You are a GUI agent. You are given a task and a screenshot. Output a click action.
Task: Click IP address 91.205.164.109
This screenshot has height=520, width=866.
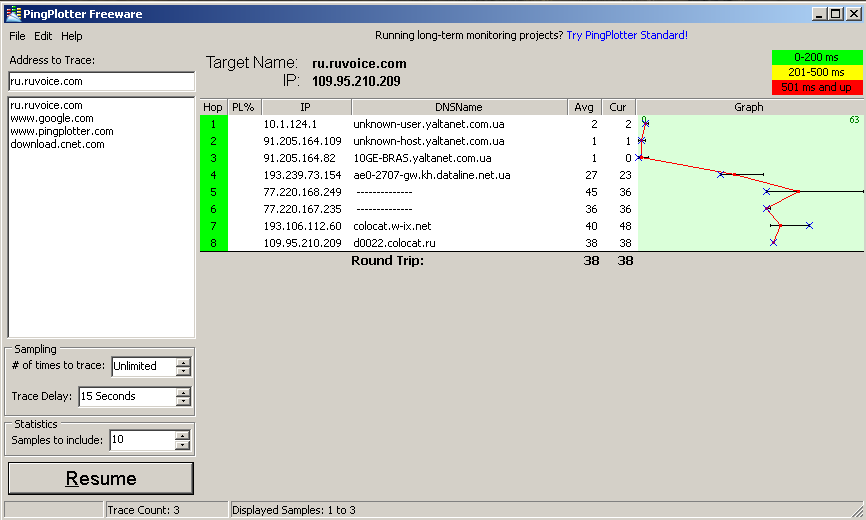302,141
